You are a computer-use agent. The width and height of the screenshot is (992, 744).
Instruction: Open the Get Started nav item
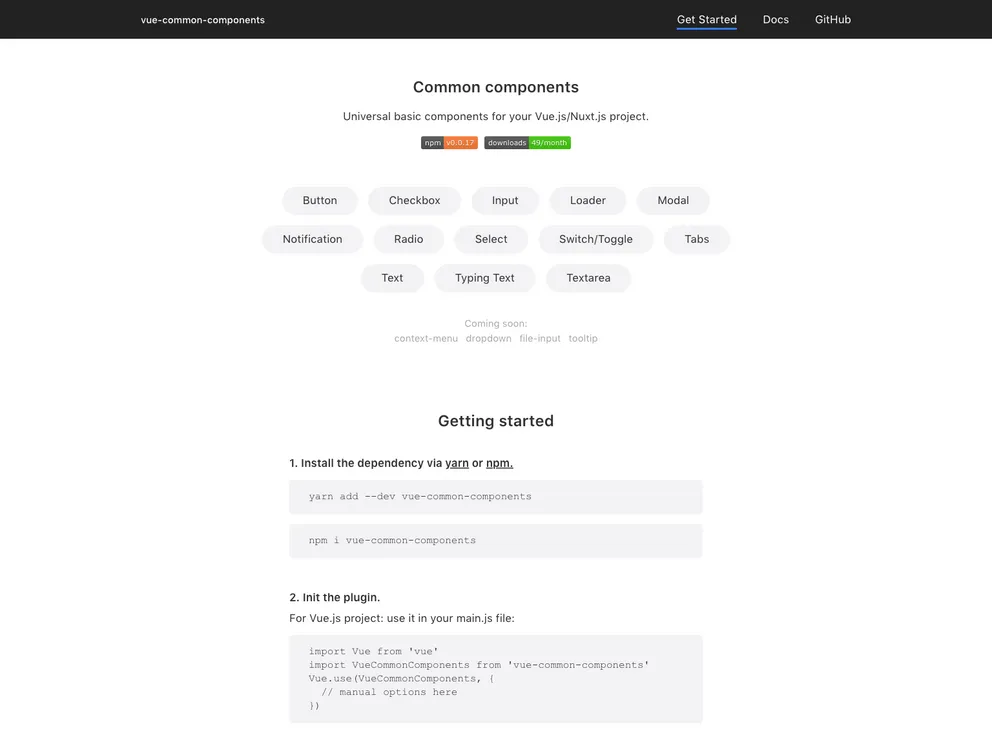pyautogui.click(x=707, y=20)
